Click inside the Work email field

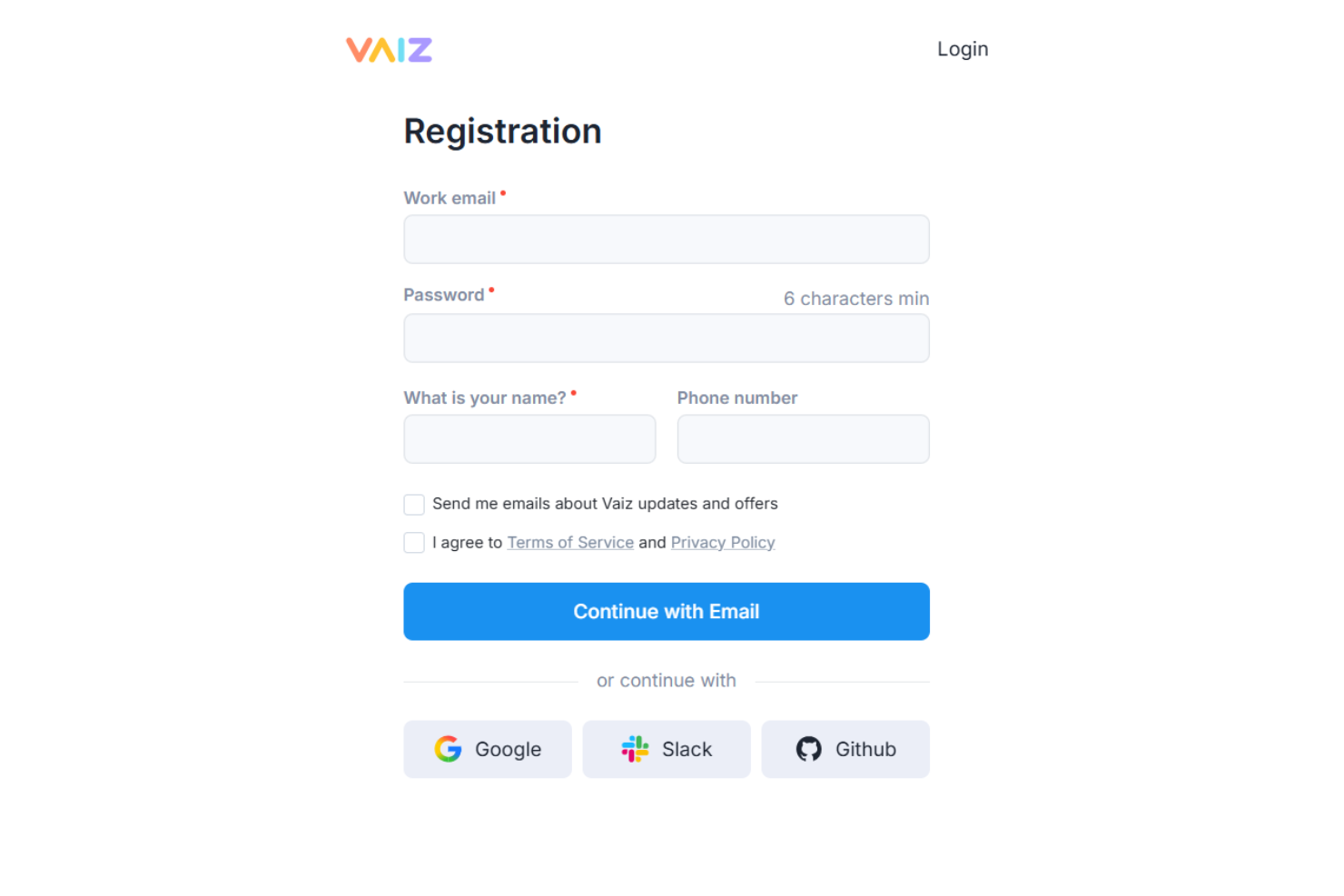tap(667, 239)
